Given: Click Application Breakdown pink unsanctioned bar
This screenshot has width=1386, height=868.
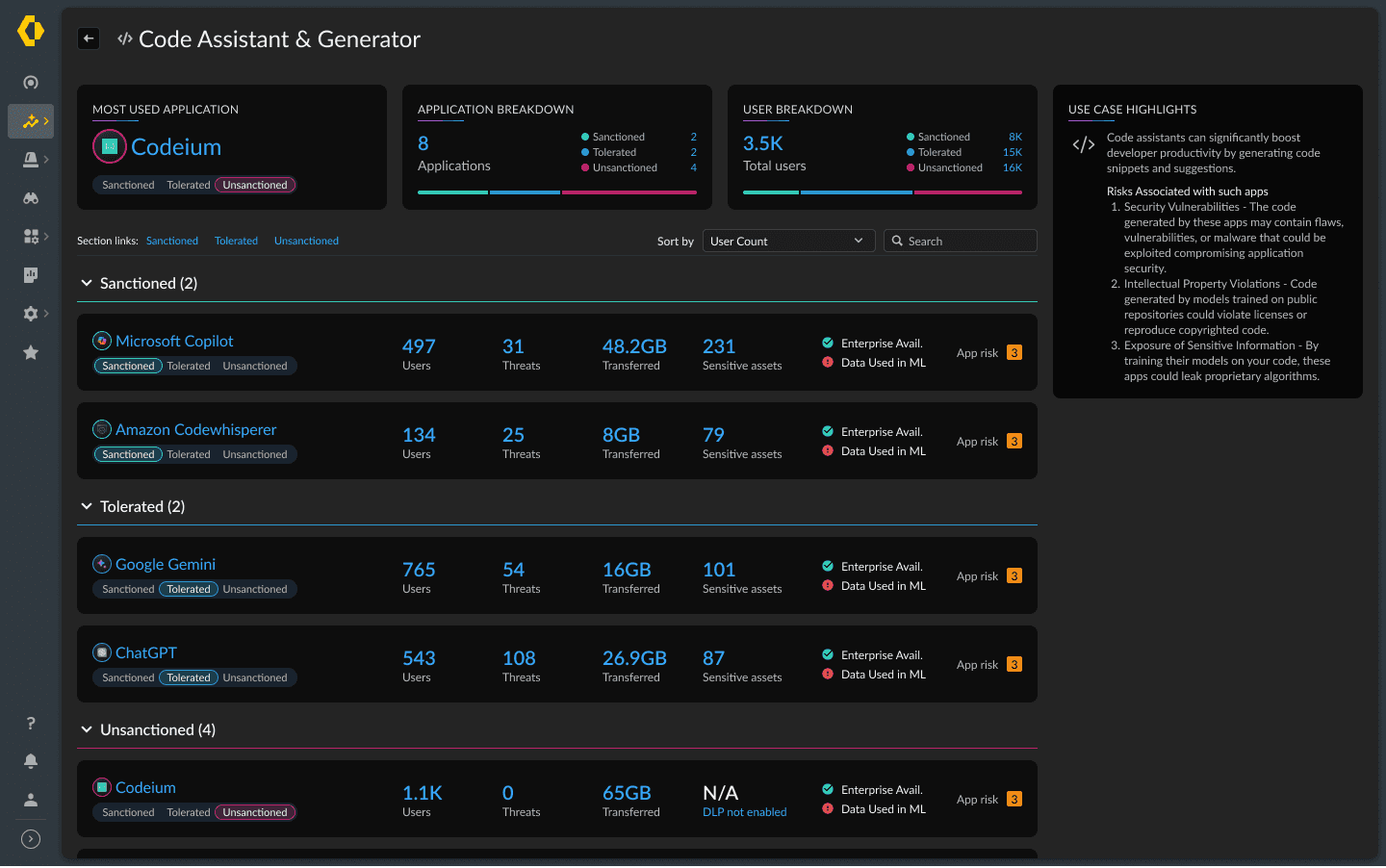Looking at the screenshot, I should coord(629,192).
